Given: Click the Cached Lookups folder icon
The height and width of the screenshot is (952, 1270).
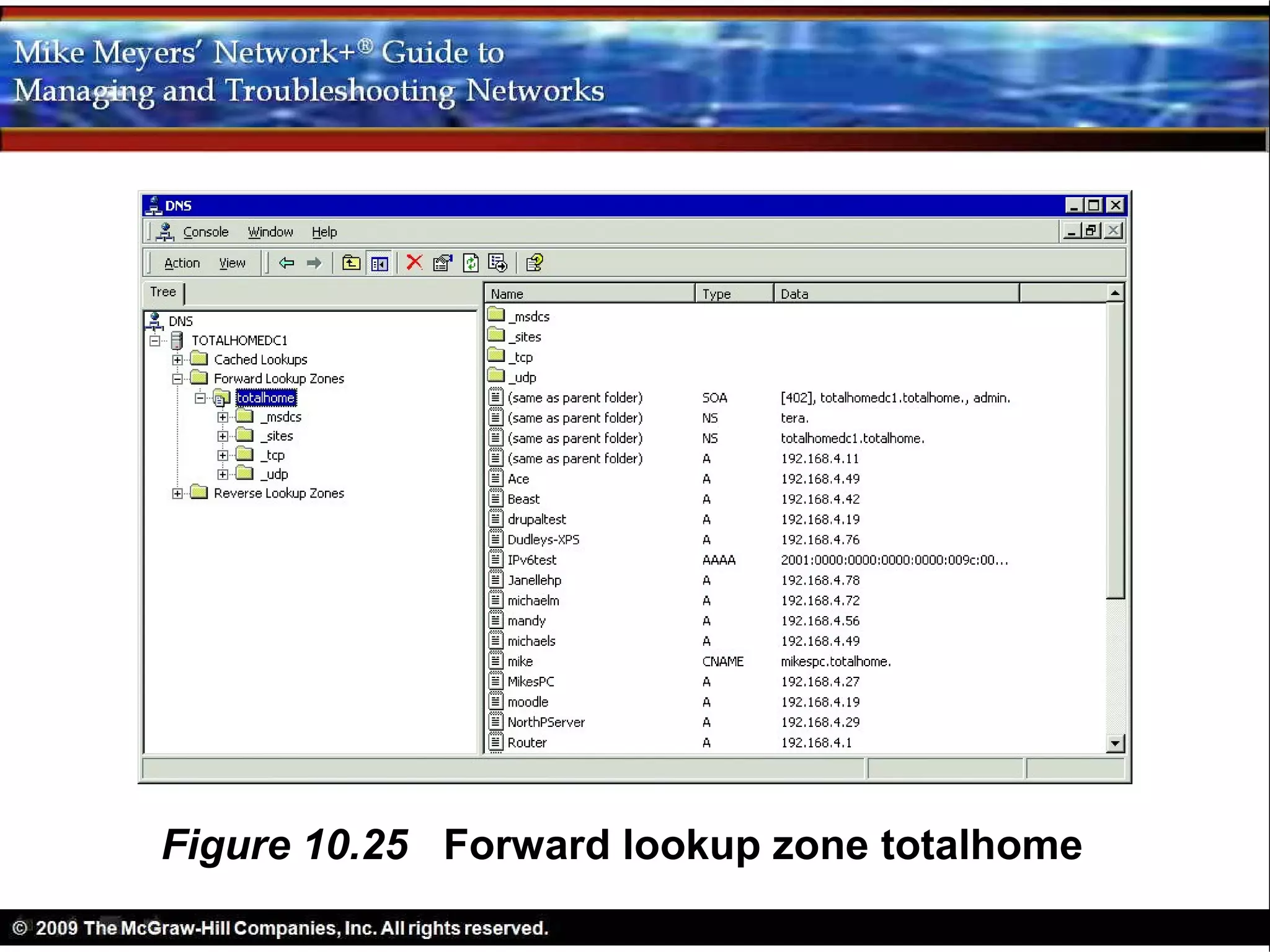Looking at the screenshot, I should click(x=199, y=359).
